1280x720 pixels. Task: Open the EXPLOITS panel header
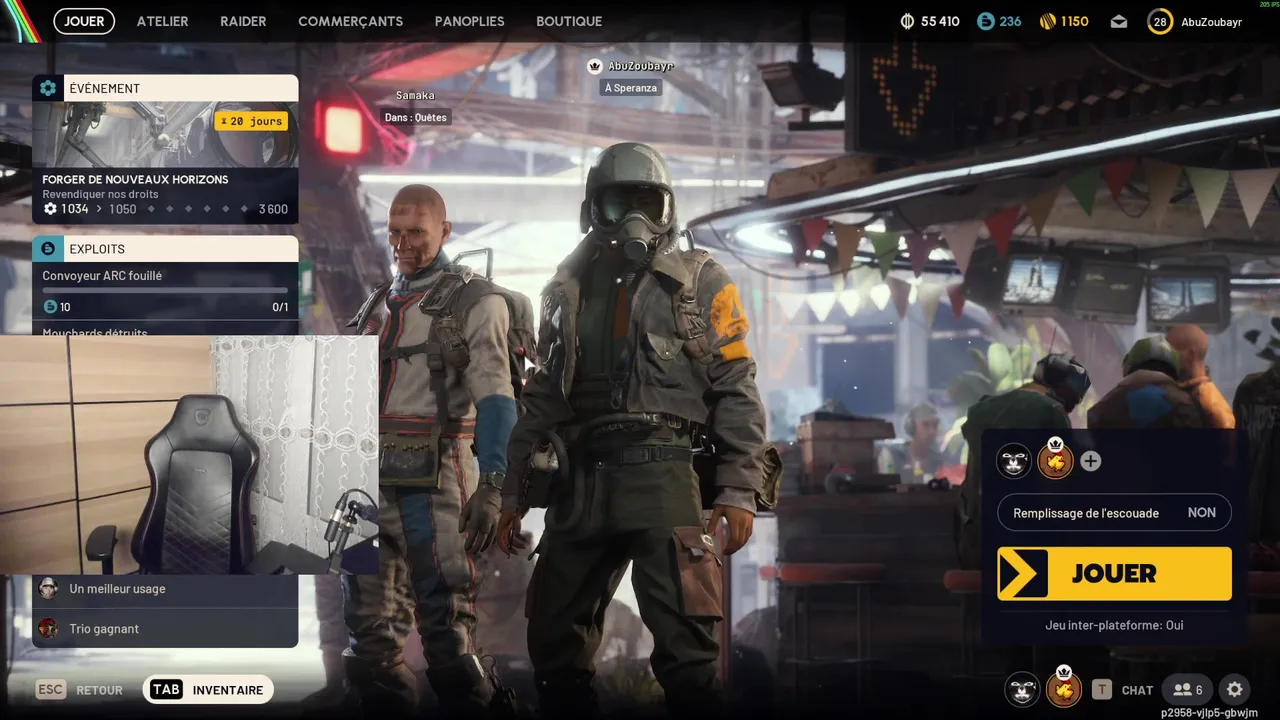(165, 249)
